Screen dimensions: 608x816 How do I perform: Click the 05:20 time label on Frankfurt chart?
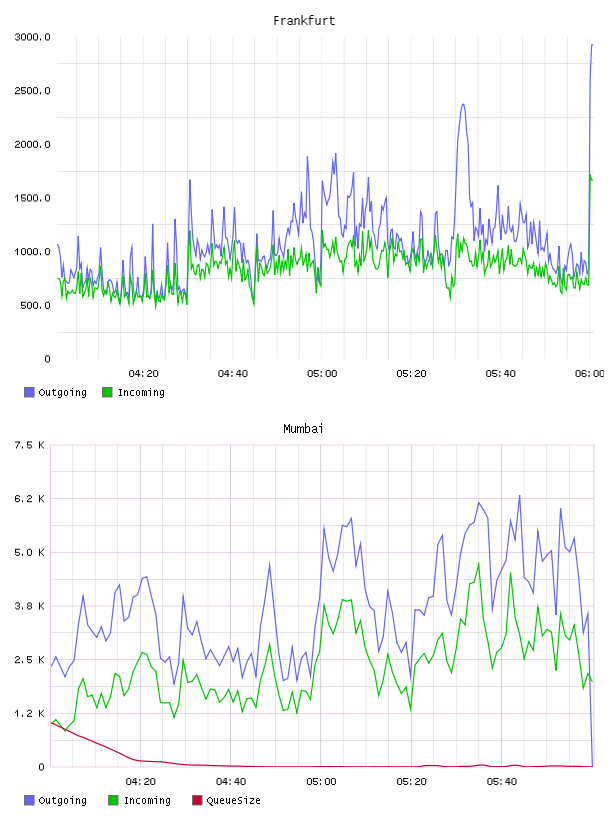click(411, 374)
